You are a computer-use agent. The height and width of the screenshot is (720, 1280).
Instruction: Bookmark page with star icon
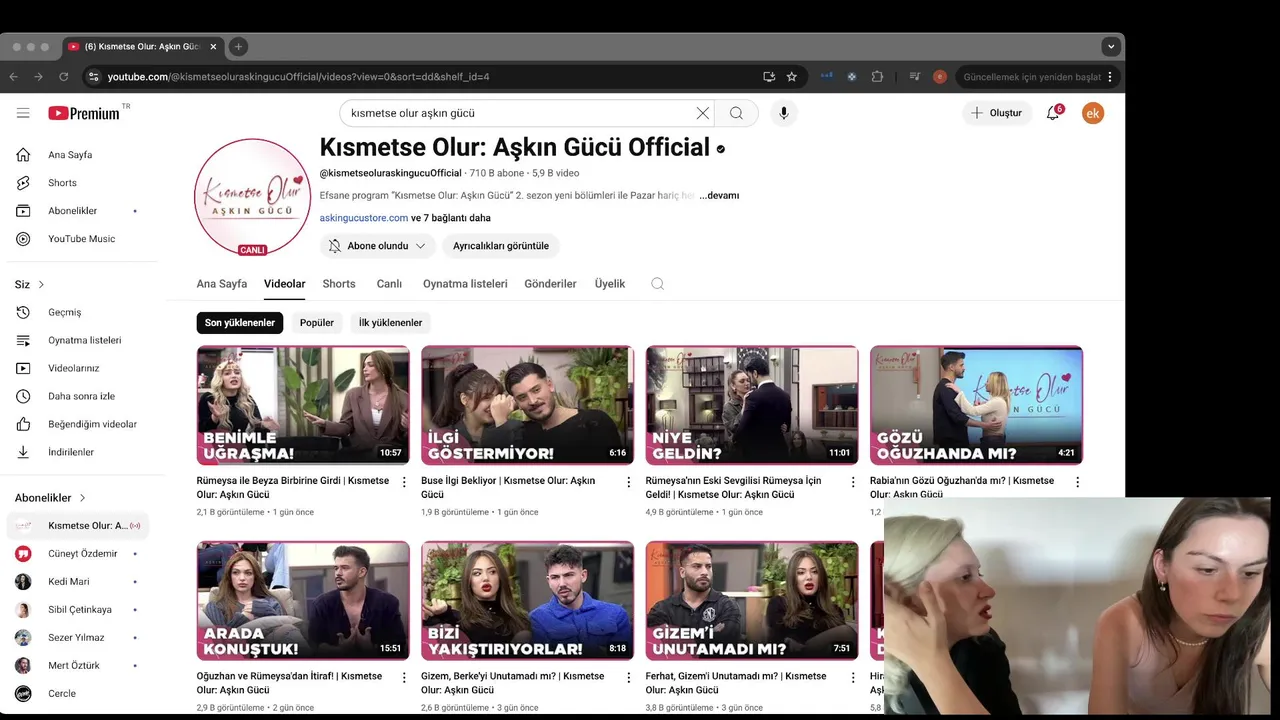792,77
